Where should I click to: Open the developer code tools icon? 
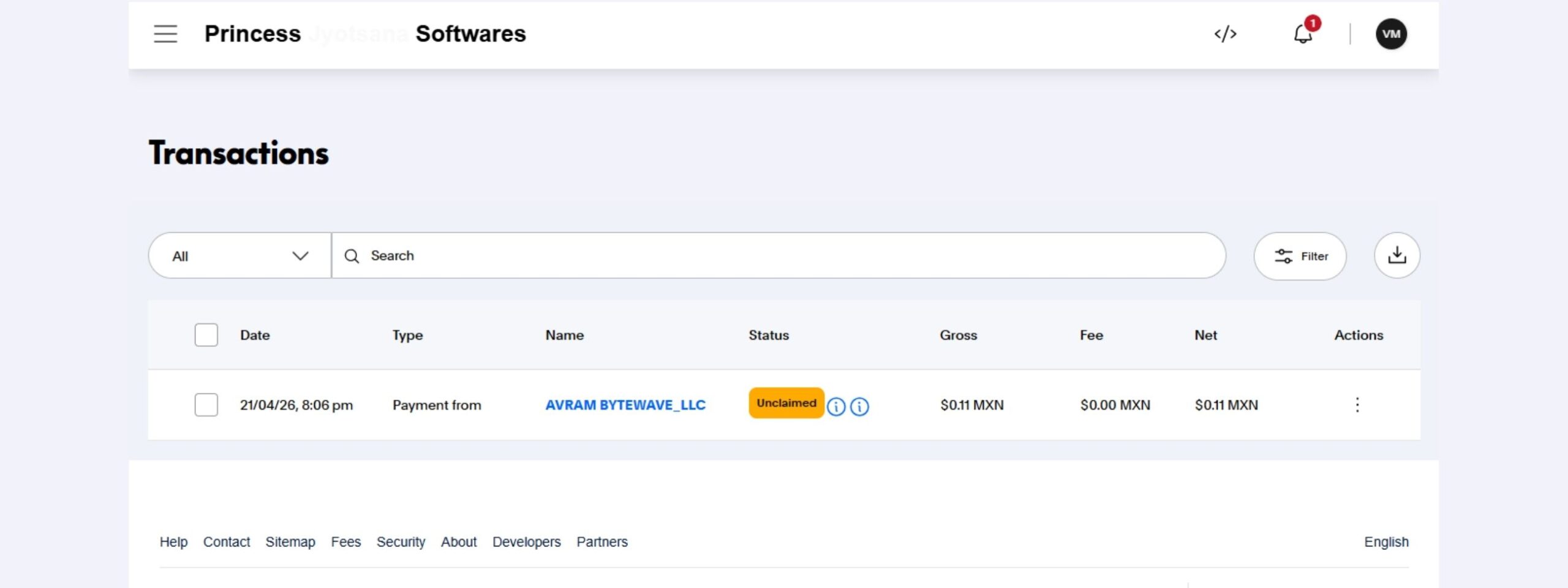pyautogui.click(x=1225, y=34)
